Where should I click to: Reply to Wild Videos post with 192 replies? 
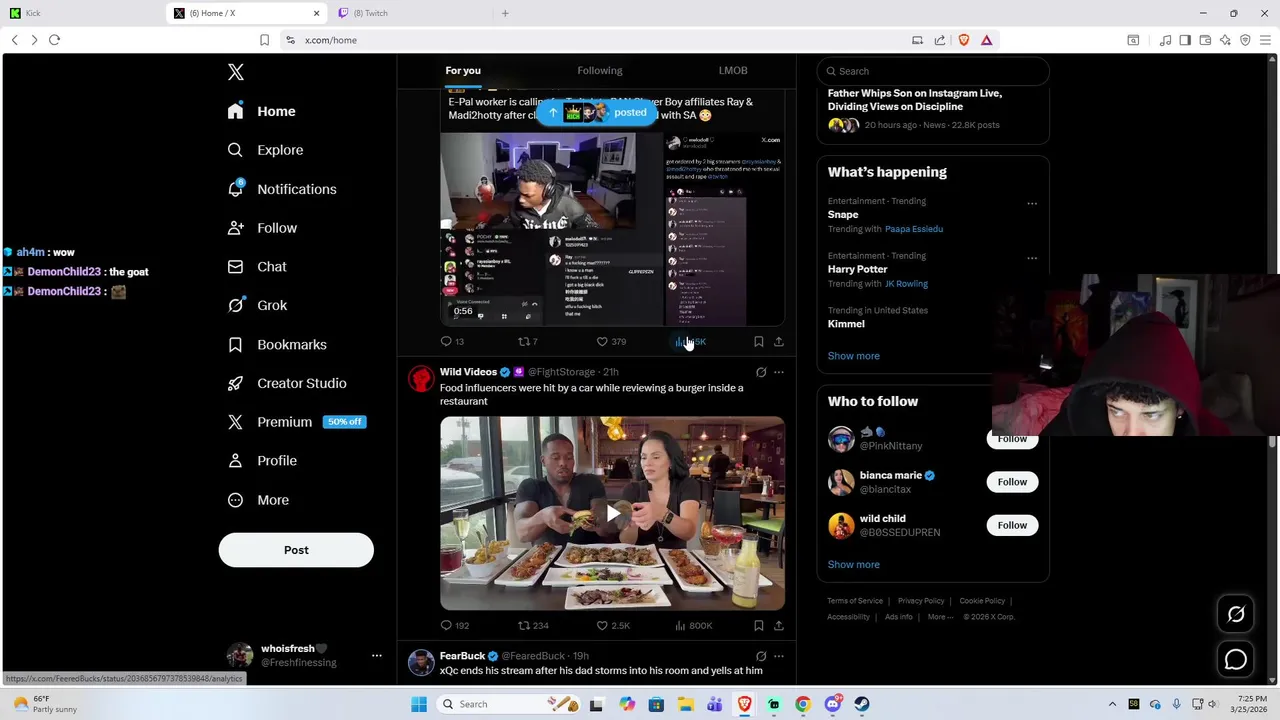coord(454,626)
